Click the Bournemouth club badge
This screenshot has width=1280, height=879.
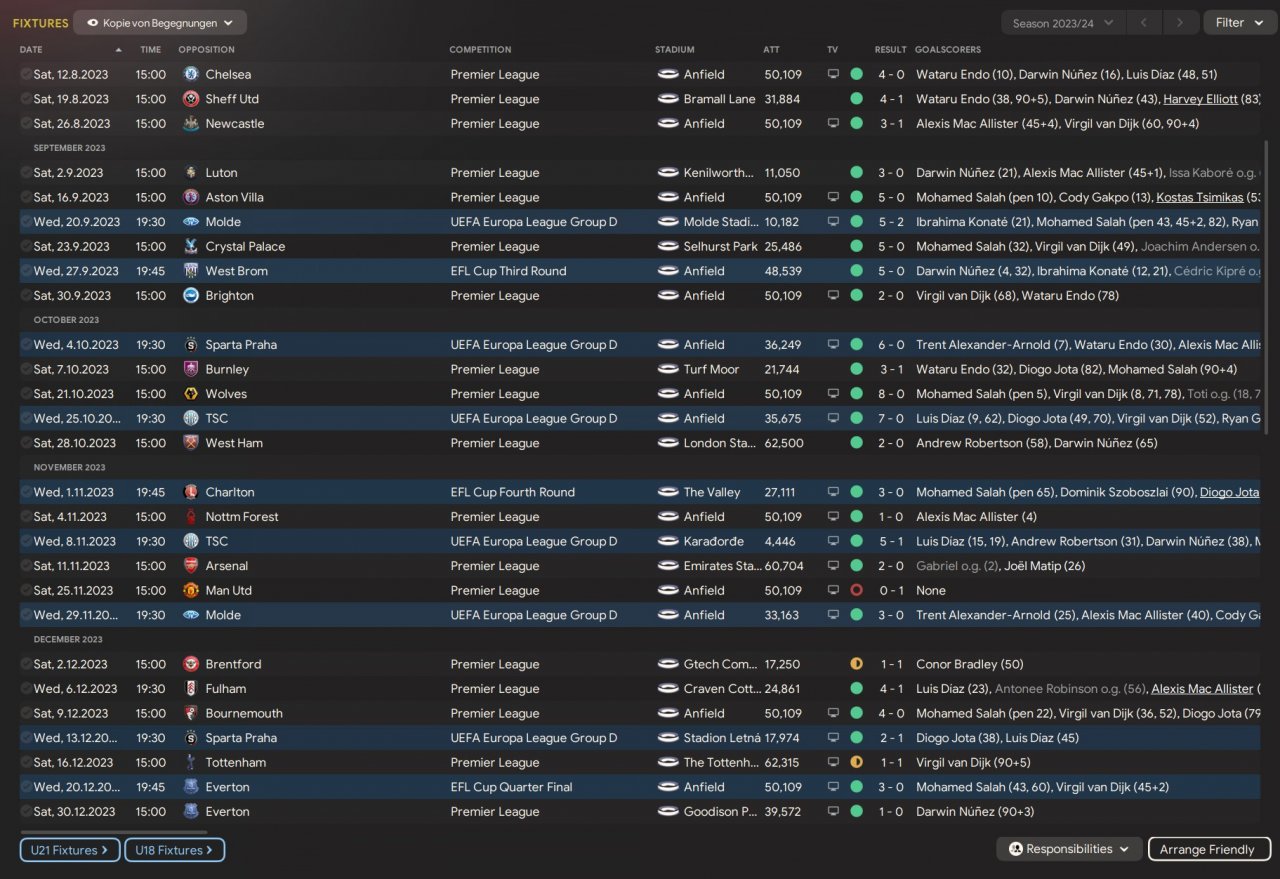191,713
